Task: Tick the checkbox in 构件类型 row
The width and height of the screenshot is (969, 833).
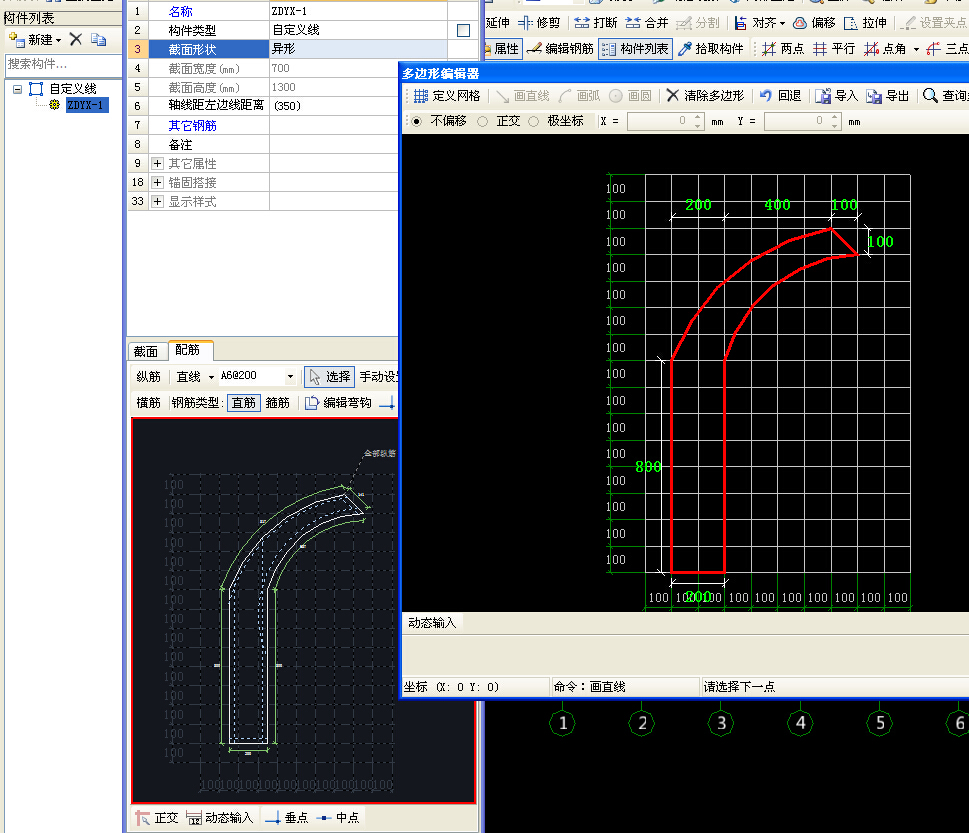Action: pos(463,30)
